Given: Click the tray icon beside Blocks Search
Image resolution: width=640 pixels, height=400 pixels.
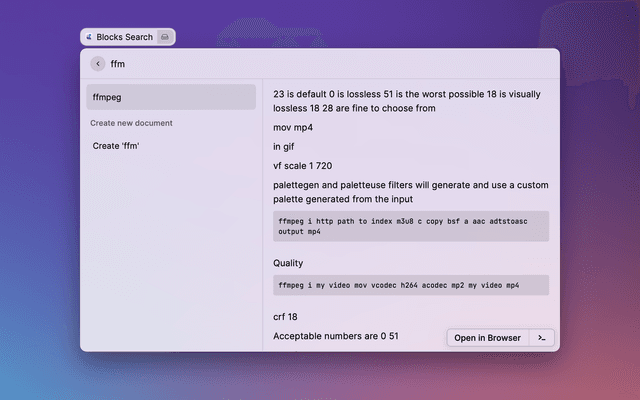Looking at the screenshot, I should click(x=165, y=37).
